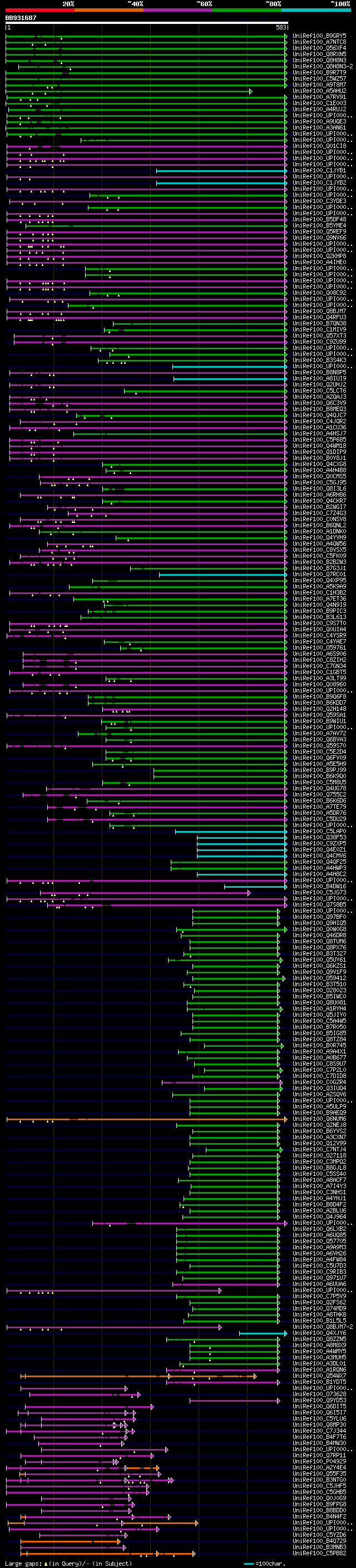Click the green ~80% legend color segment

click(247, 10)
